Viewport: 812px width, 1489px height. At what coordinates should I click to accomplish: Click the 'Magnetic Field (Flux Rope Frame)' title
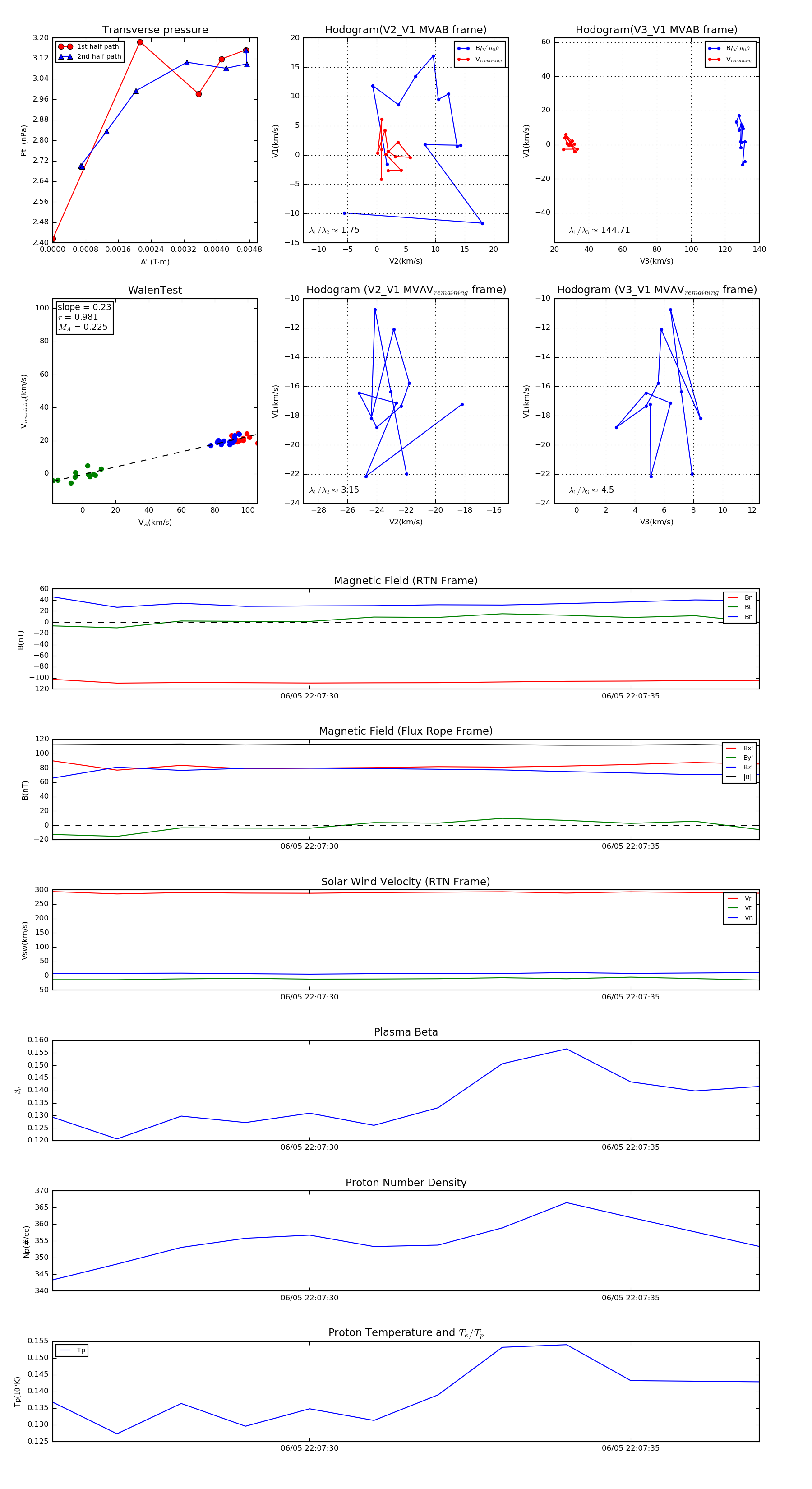point(406,731)
